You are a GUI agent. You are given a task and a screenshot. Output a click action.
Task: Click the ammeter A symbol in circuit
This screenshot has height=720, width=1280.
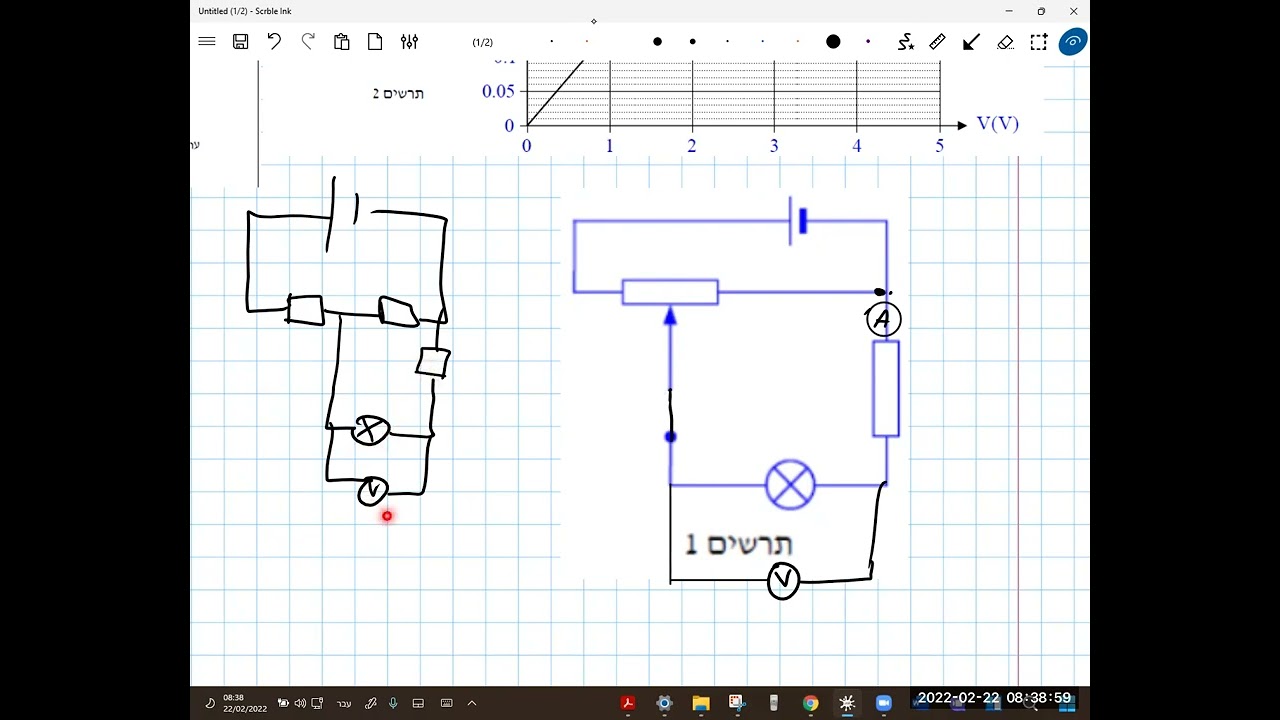point(882,319)
